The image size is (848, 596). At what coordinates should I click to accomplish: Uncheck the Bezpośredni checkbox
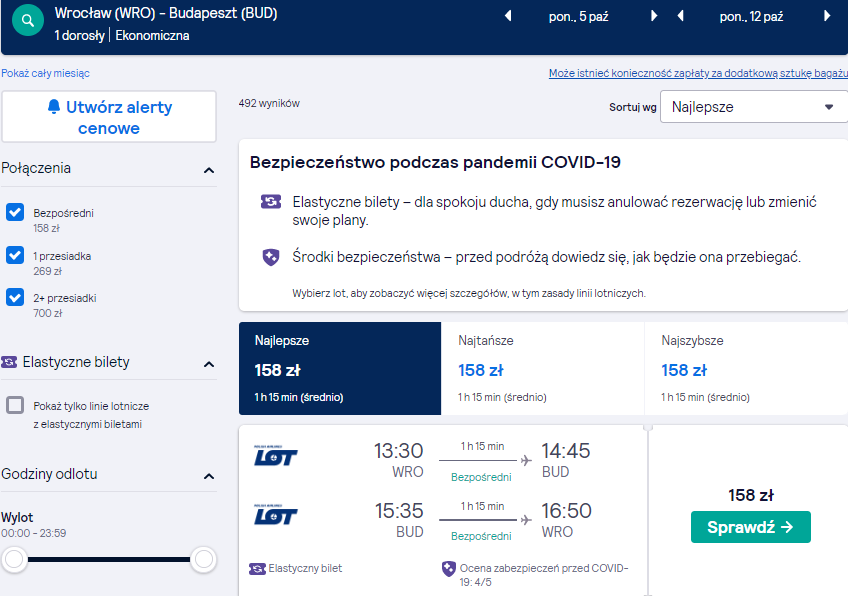coord(15,212)
